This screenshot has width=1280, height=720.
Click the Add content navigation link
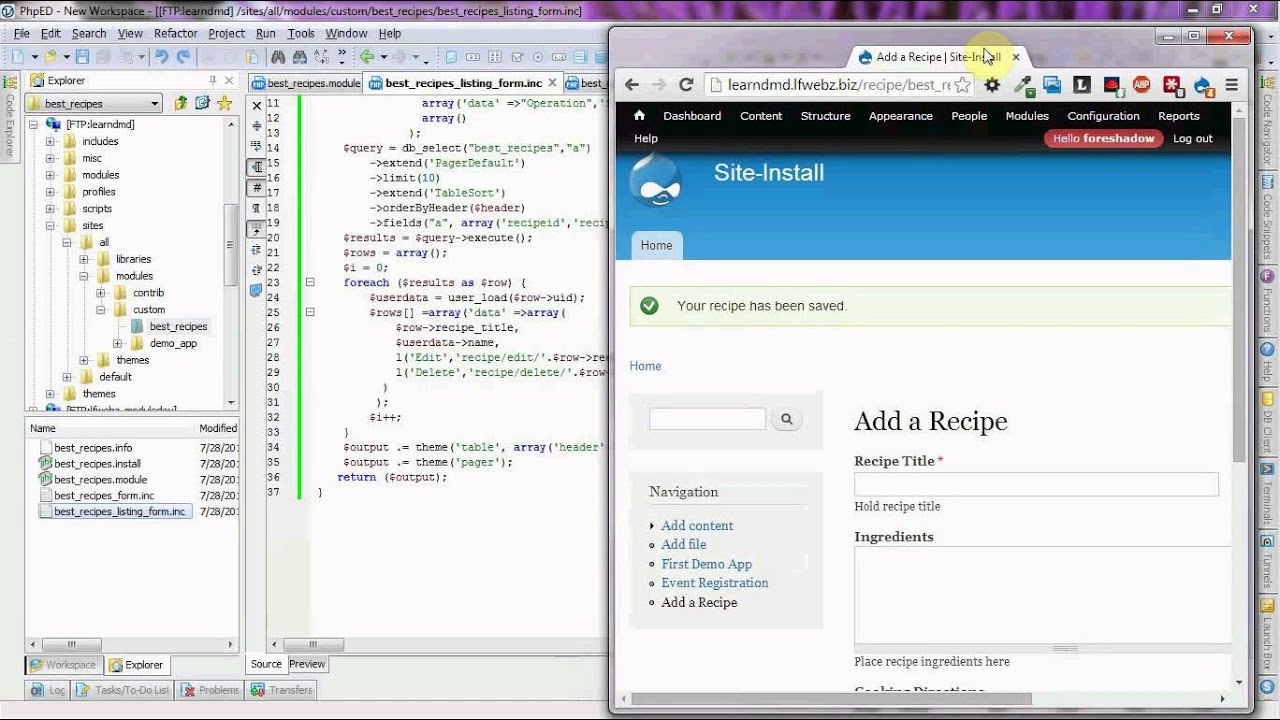[697, 526]
